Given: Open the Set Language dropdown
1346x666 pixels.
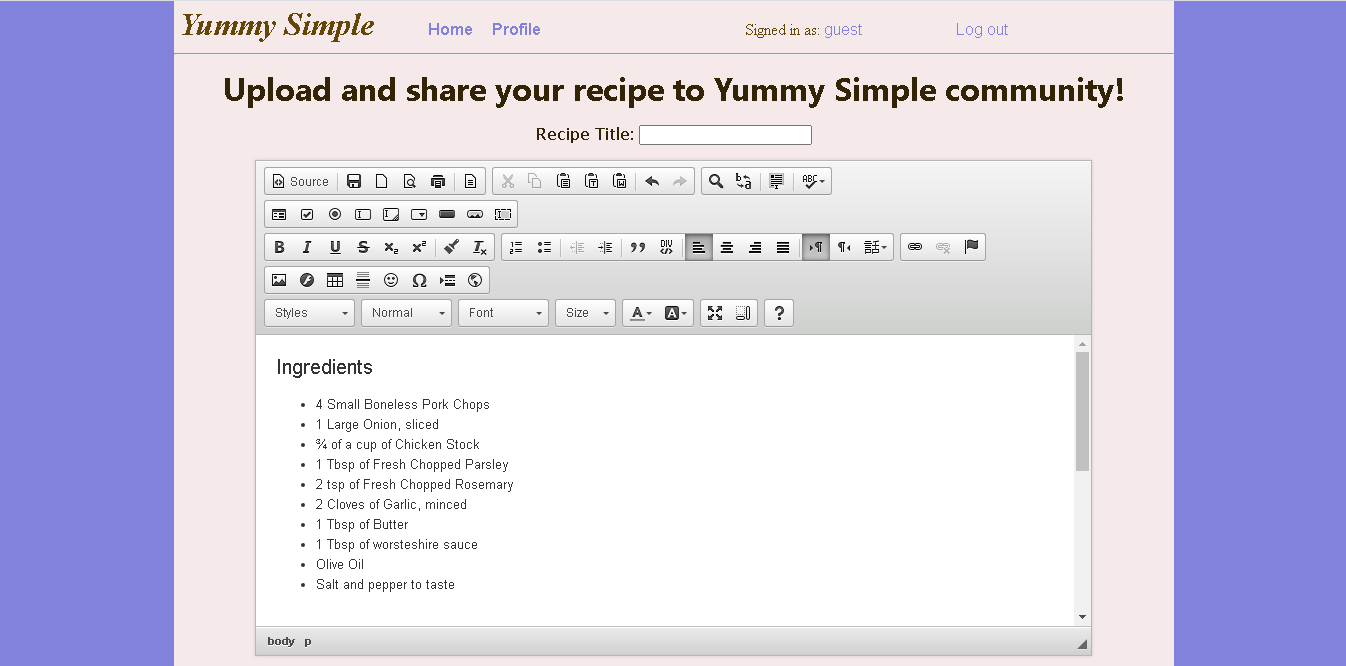Looking at the screenshot, I should click(875, 247).
